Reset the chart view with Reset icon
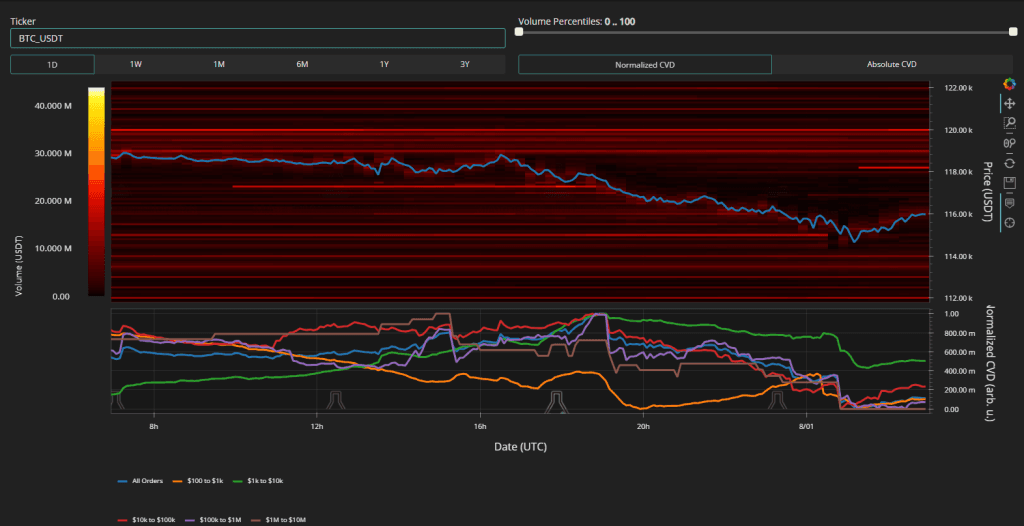This screenshot has height=526, width=1024. pos(1010,163)
